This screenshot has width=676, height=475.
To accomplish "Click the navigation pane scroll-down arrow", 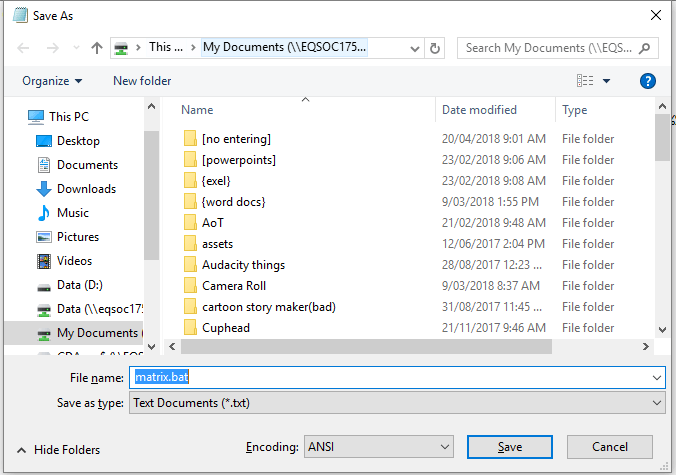I will (x=151, y=347).
